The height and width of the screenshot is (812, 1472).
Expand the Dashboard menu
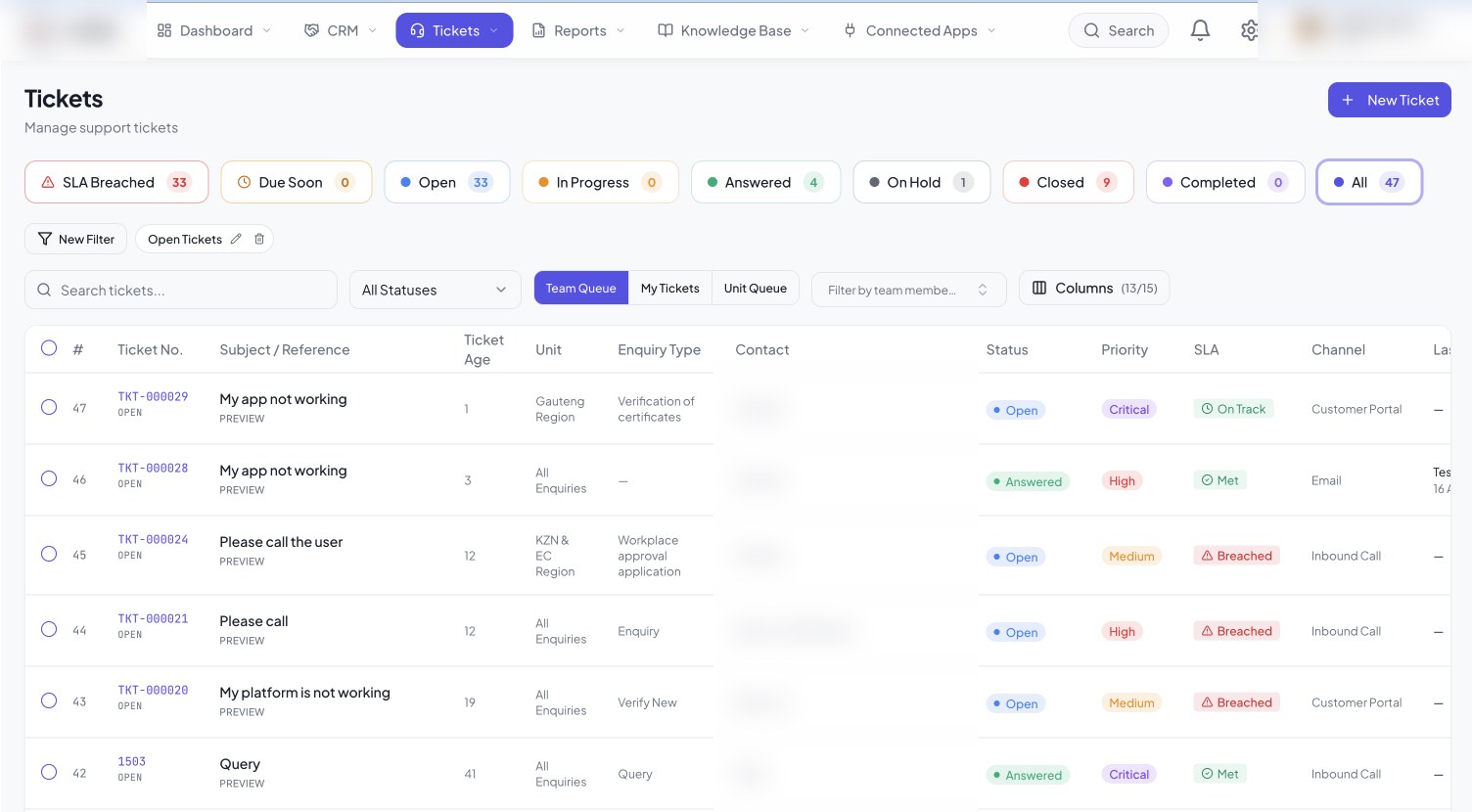point(214,30)
